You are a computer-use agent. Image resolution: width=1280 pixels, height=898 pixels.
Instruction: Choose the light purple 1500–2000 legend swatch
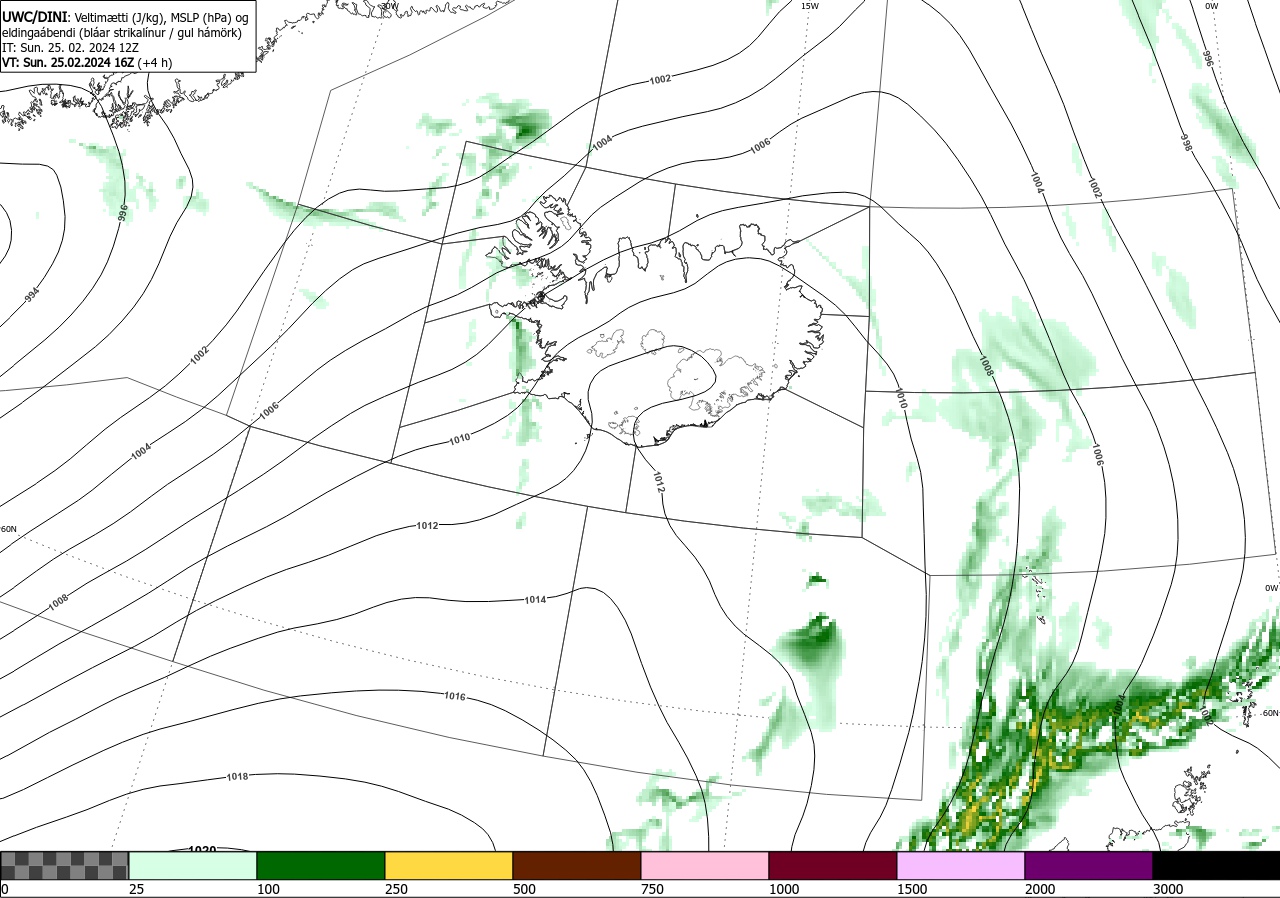pyautogui.click(x=961, y=865)
